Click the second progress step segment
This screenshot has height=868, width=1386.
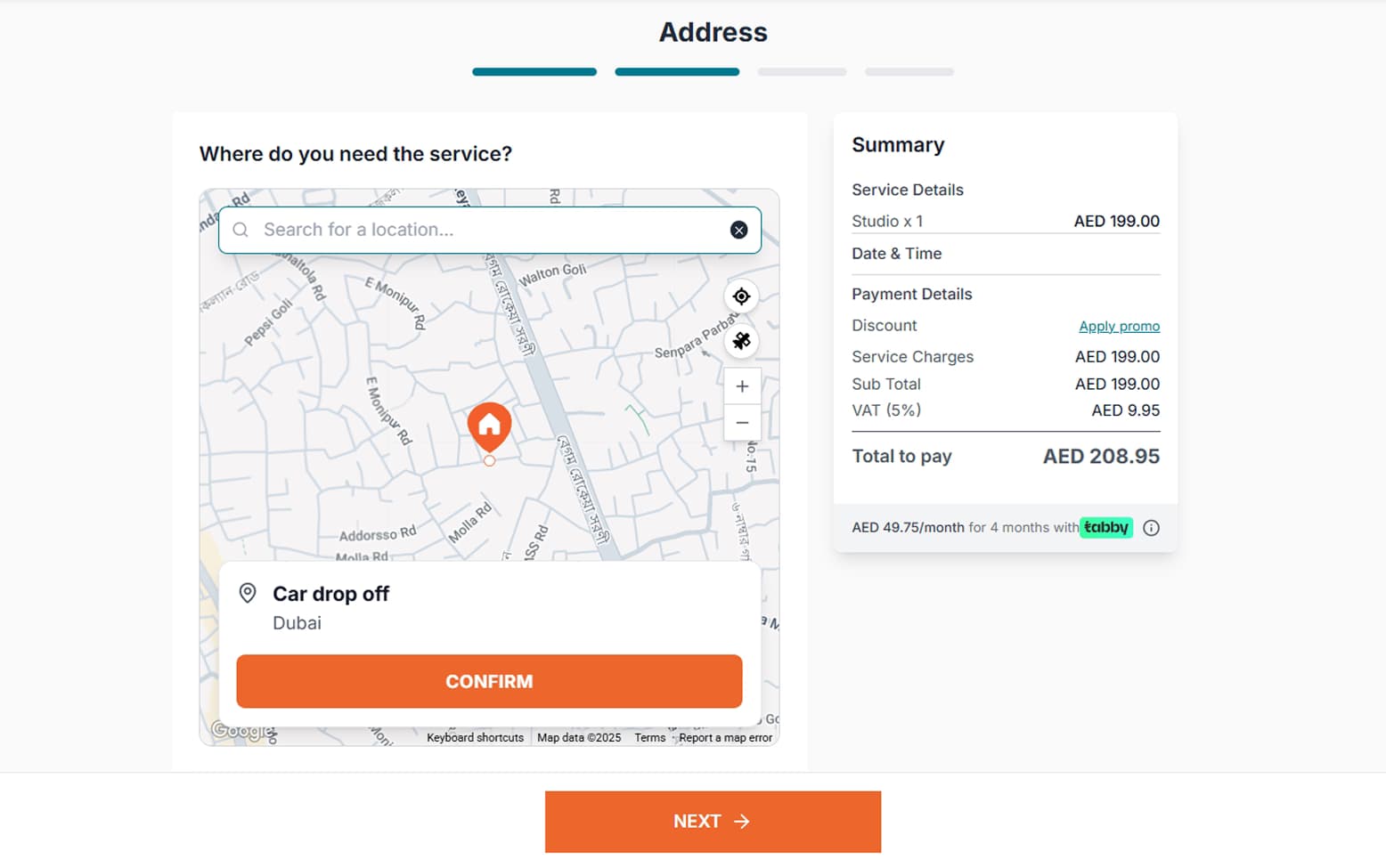676,71
